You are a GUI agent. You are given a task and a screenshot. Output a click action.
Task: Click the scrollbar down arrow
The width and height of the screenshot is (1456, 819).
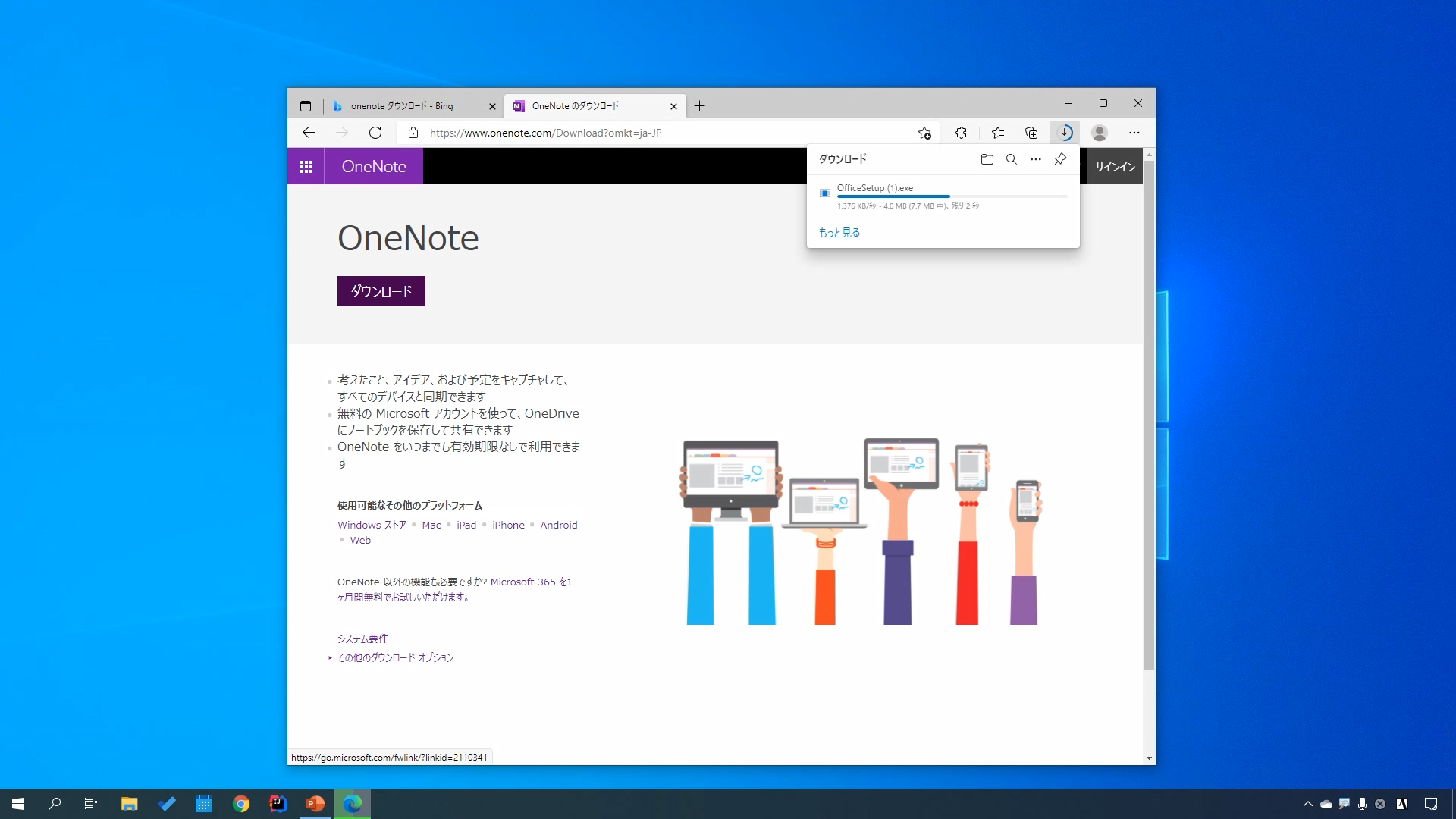(x=1149, y=758)
